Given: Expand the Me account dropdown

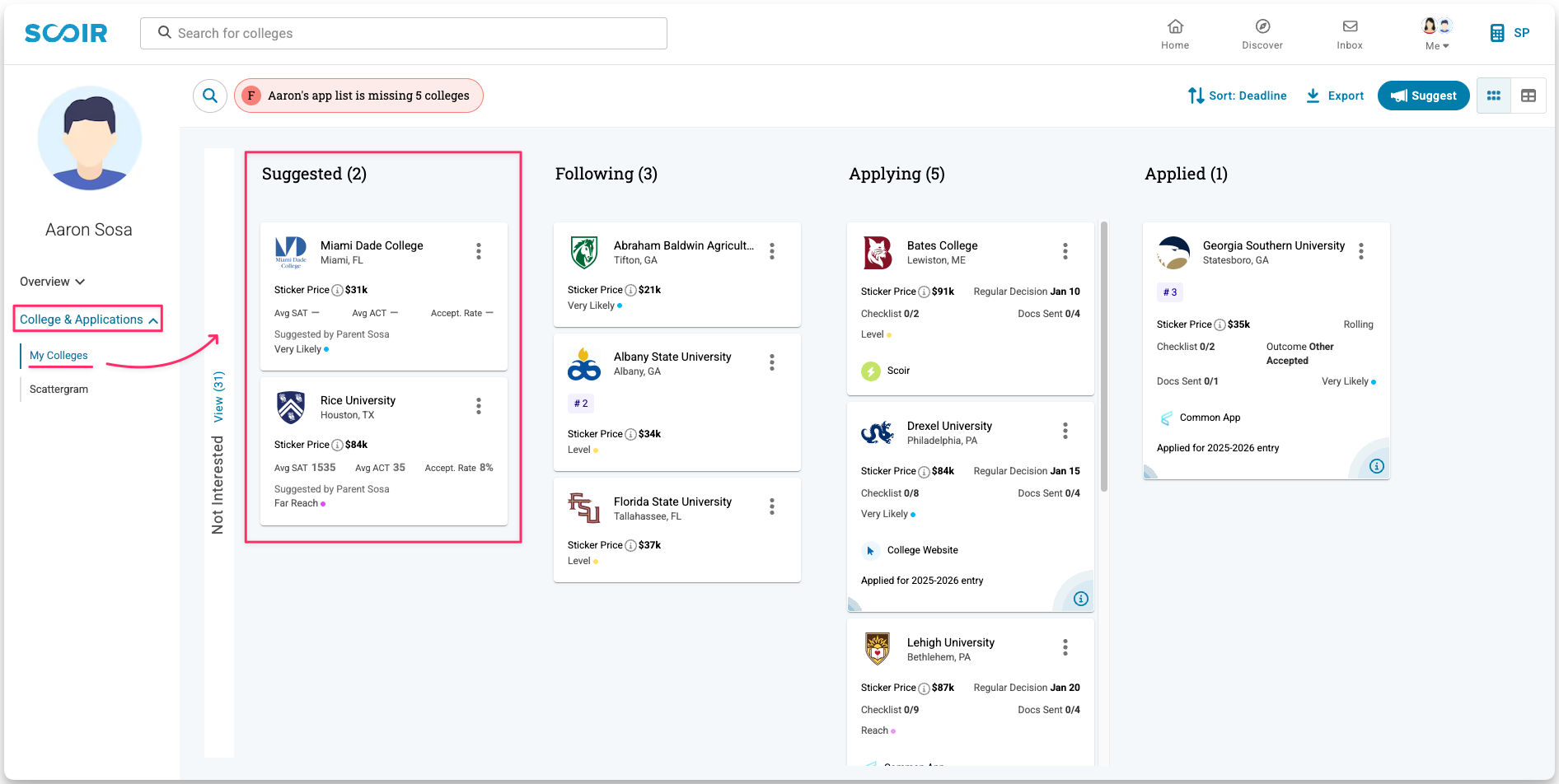Looking at the screenshot, I should (1437, 34).
